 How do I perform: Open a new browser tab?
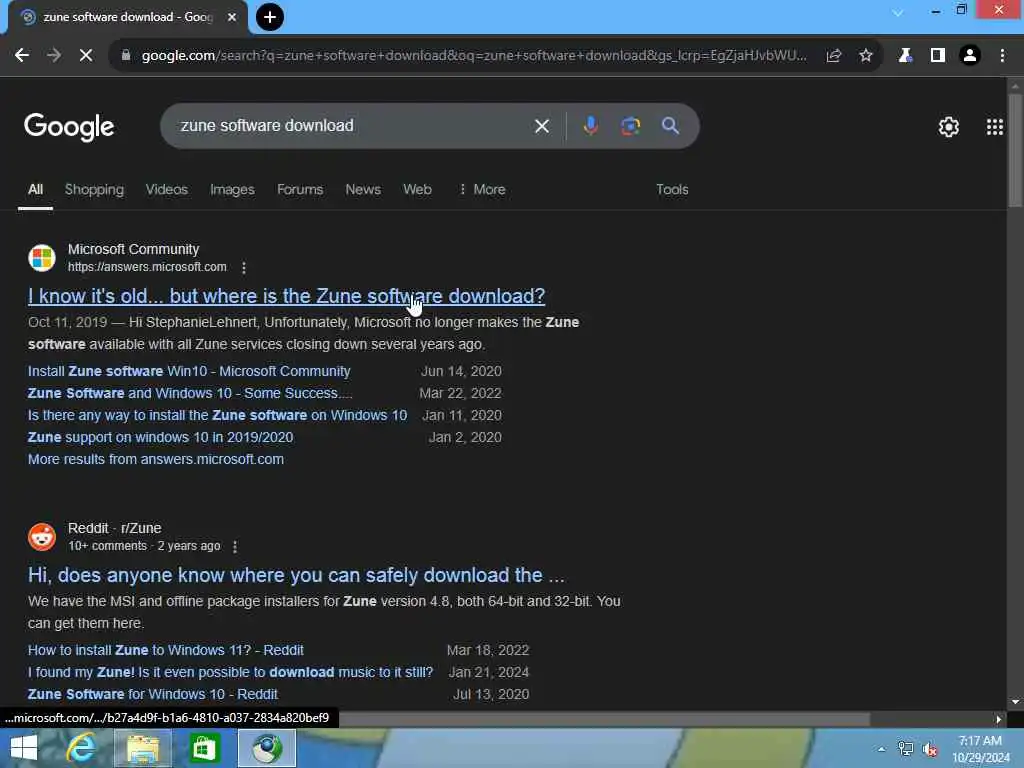[x=270, y=17]
